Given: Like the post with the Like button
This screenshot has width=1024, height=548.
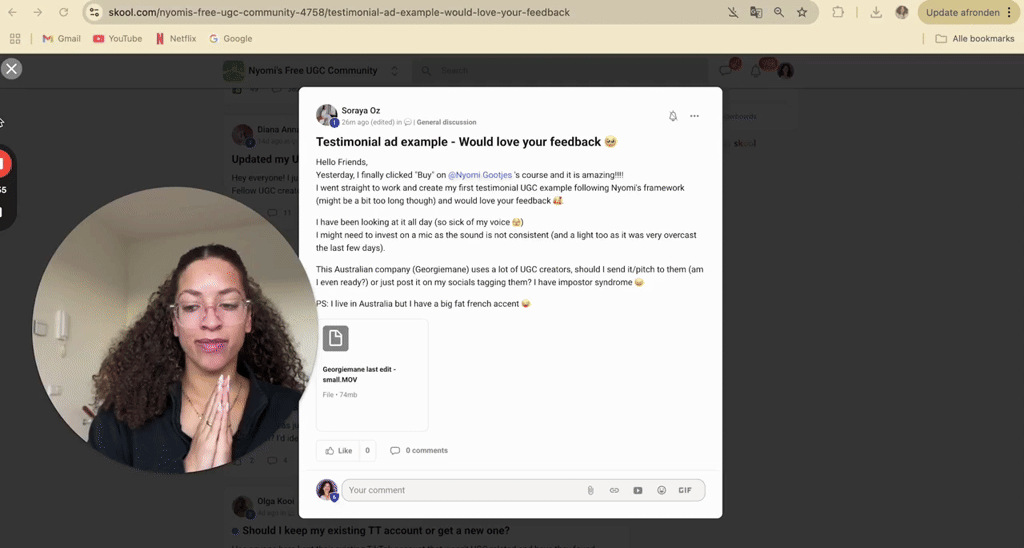Looking at the screenshot, I should [x=338, y=451].
